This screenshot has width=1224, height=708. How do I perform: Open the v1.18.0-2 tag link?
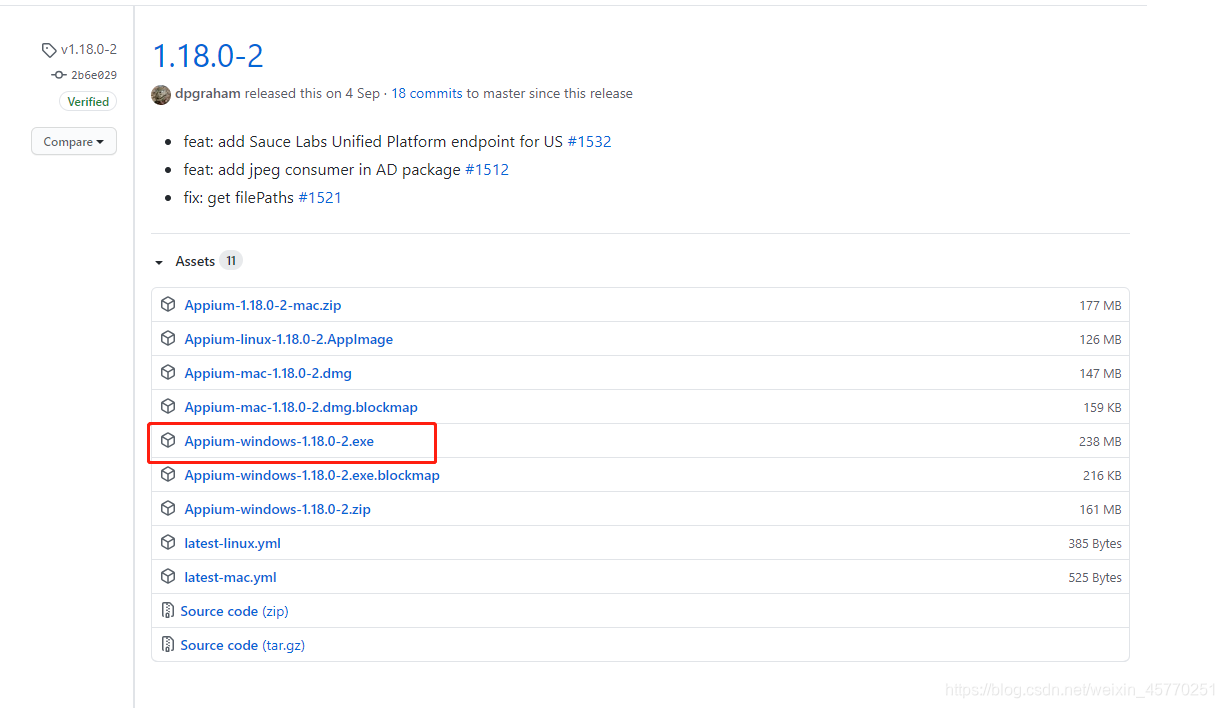click(x=89, y=50)
